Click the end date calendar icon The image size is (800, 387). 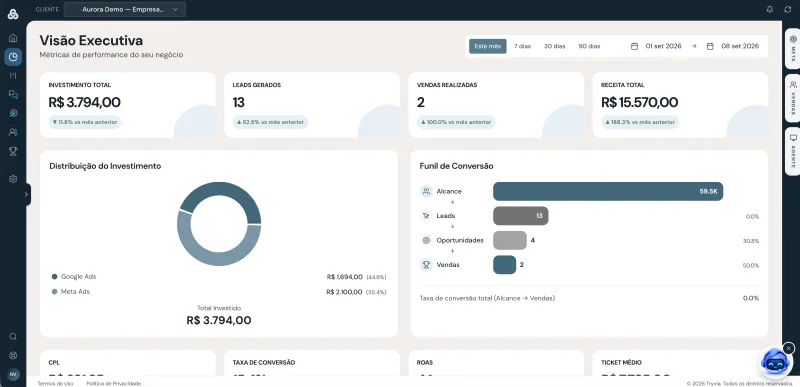click(710, 46)
